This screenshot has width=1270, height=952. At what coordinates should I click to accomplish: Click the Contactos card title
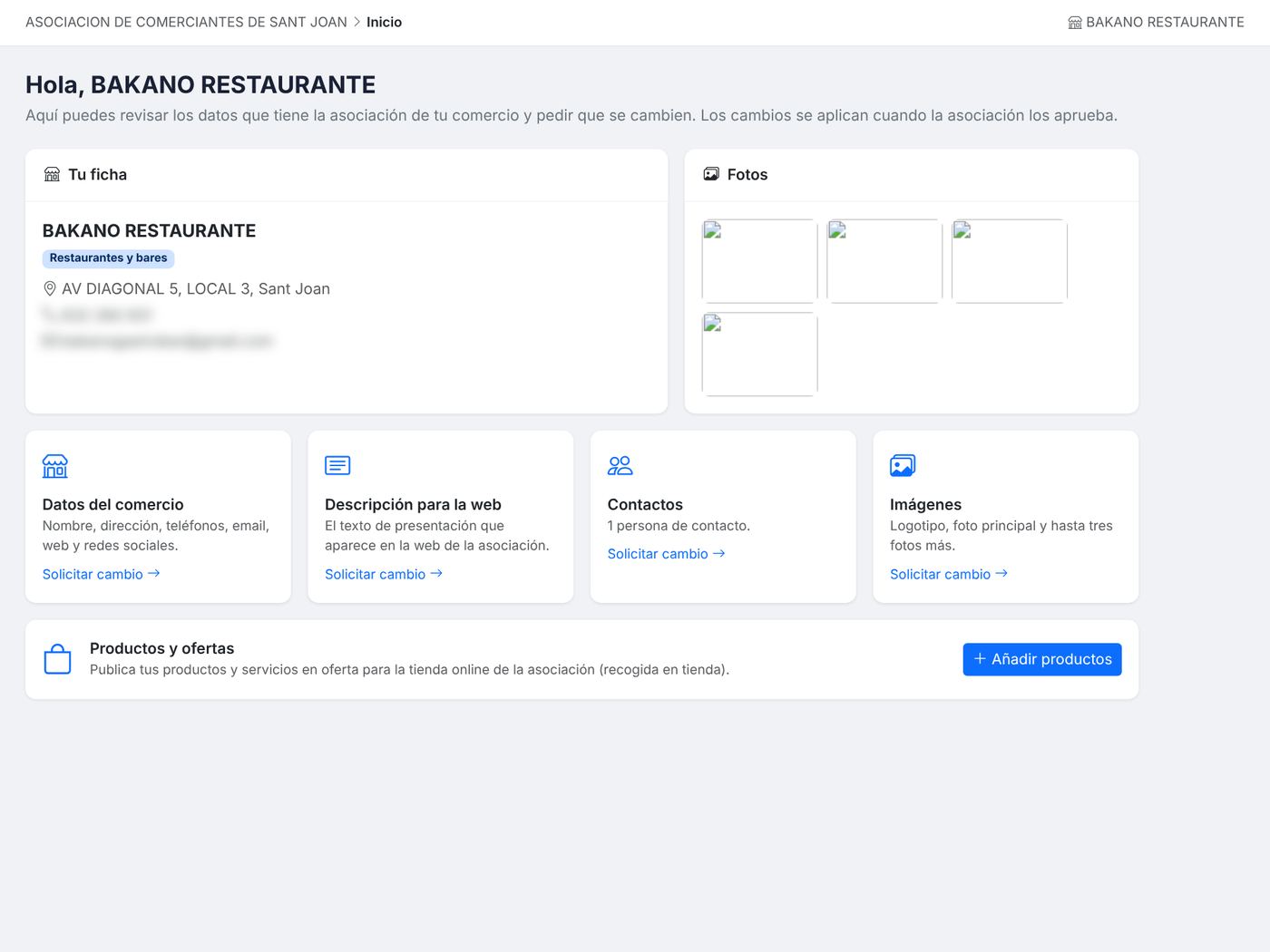(x=645, y=504)
